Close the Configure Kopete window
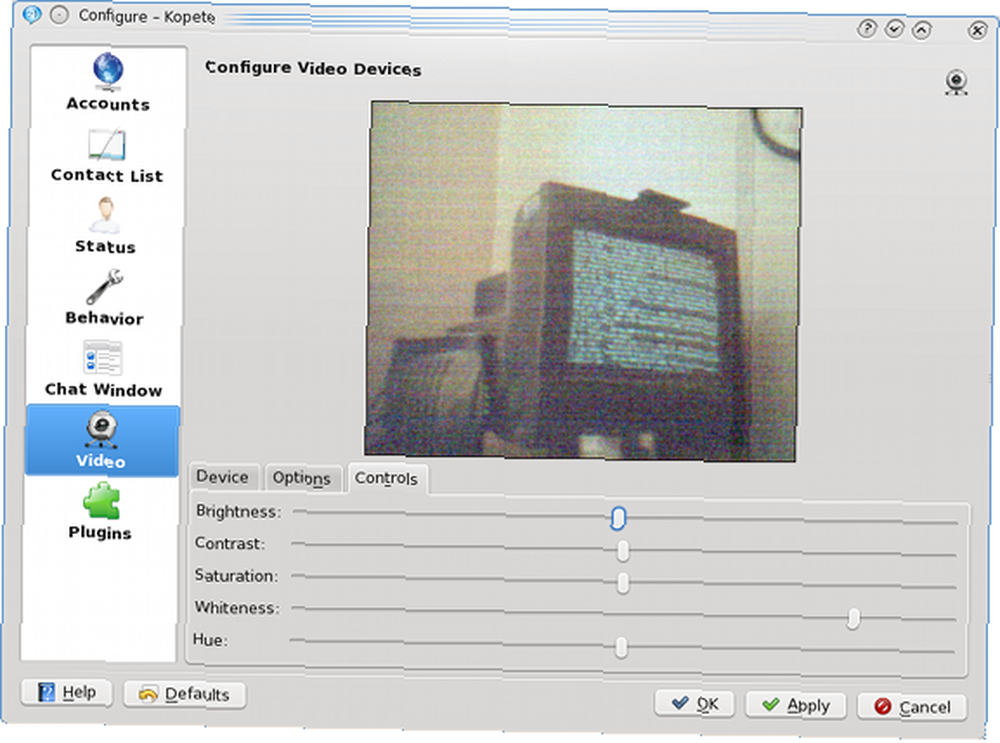This screenshot has width=1000, height=743. 977,30
